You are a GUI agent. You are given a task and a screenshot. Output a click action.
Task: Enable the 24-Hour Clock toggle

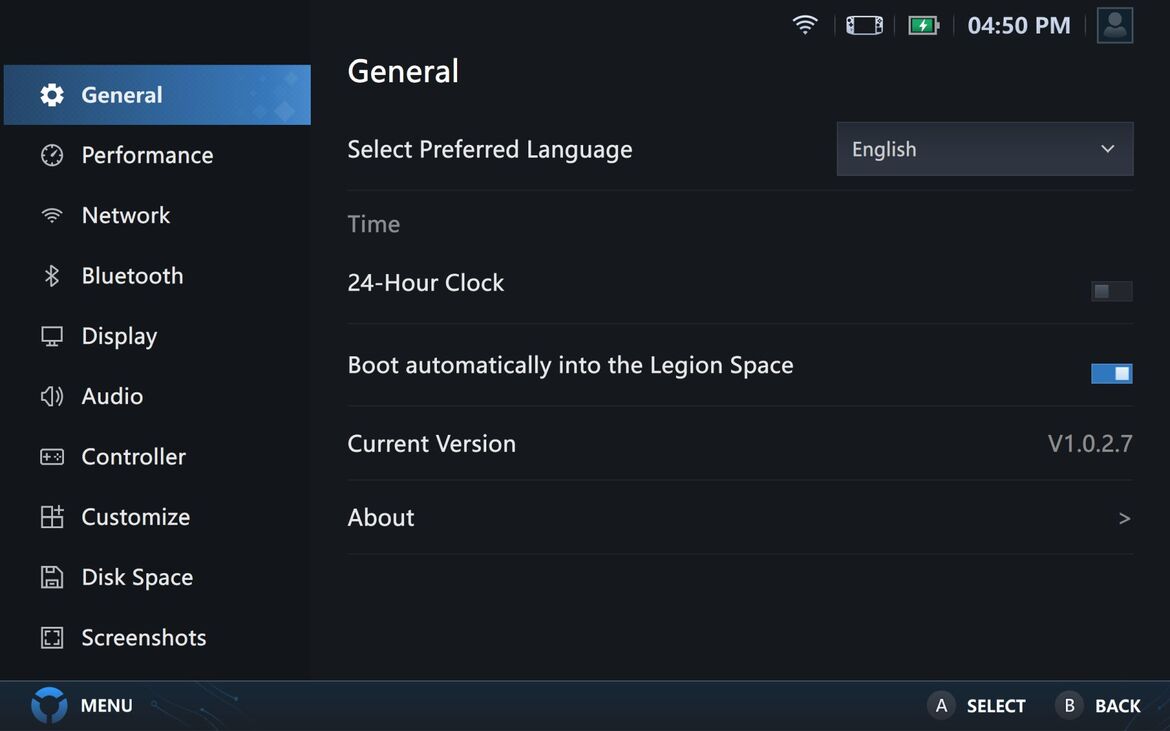tap(1111, 291)
